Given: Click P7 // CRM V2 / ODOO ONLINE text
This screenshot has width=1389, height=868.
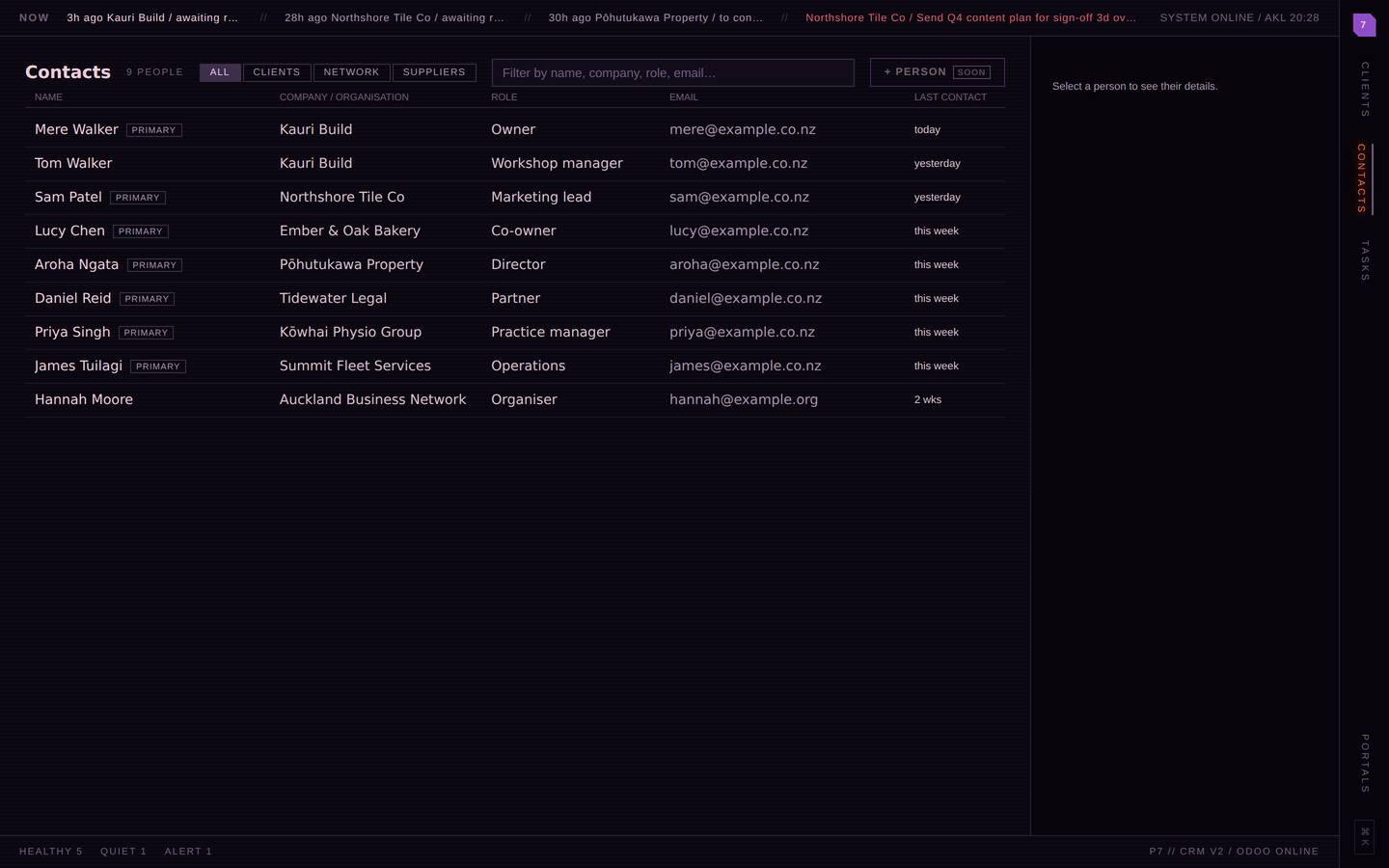Looking at the screenshot, I should click(x=1234, y=852).
